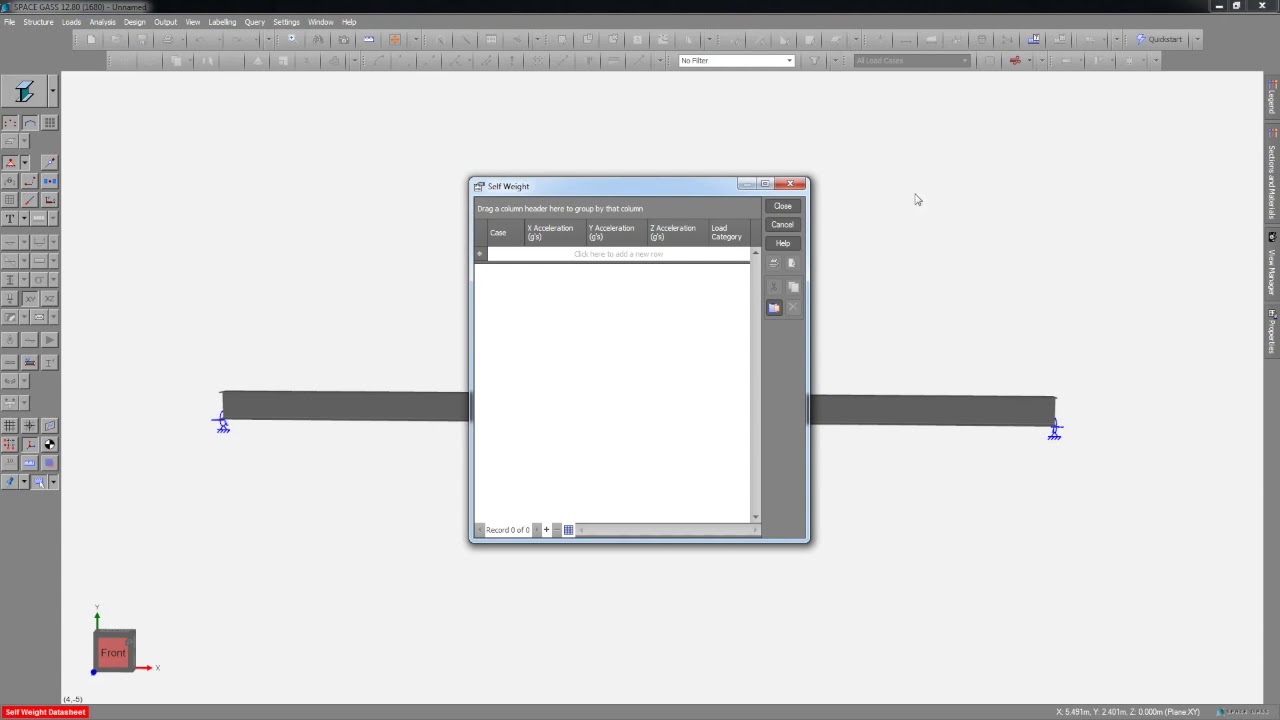Open the Design menu
Viewport: 1280px width, 720px height.
tap(134, 22)
